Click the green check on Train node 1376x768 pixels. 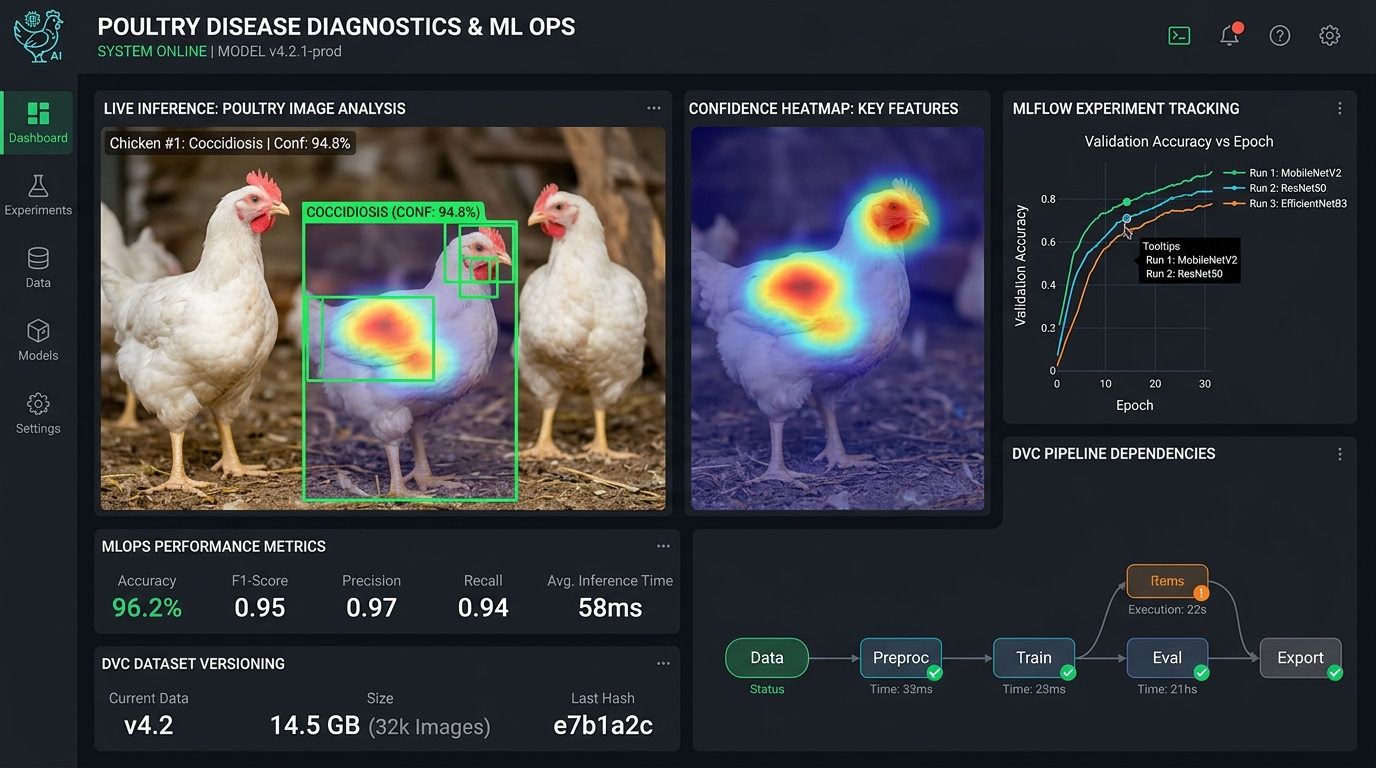(1068, 673)
